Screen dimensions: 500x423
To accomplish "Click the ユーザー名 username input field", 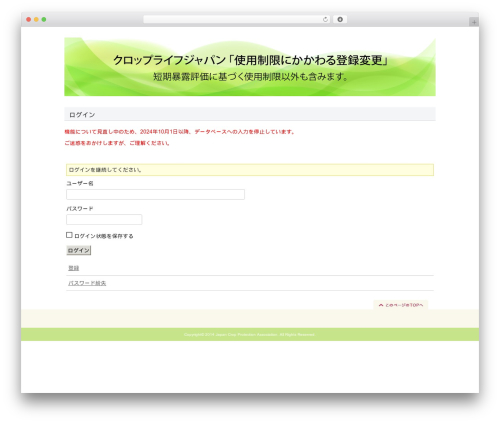I will pos(155,194).
